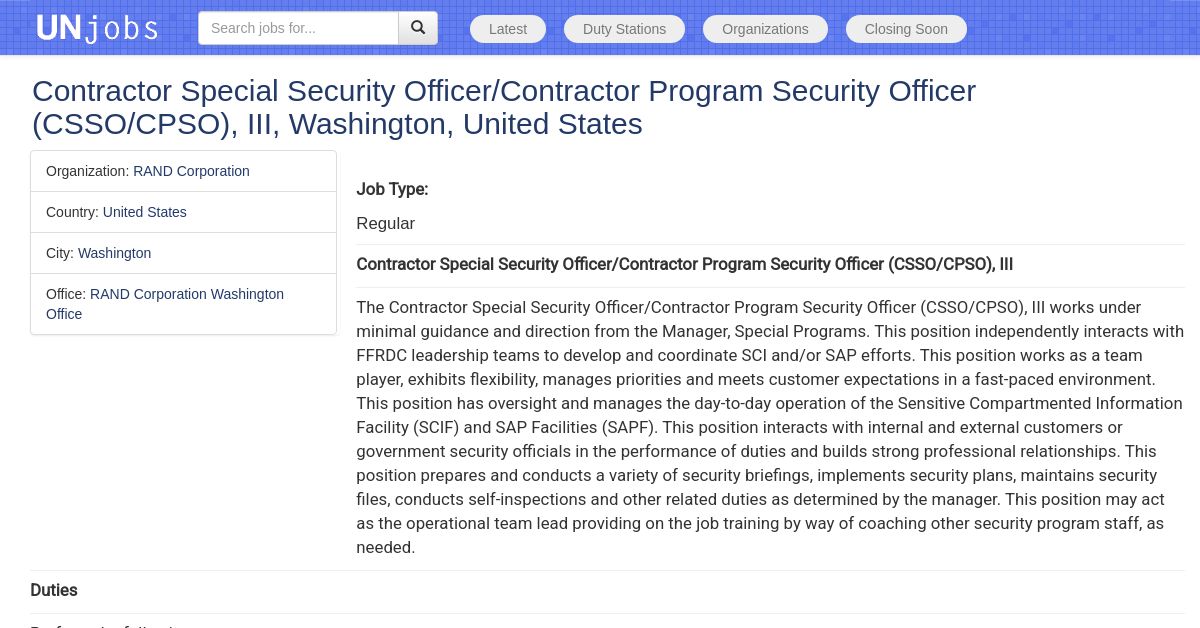Open the Latest jobs tab
1200x628 pixels.
pos(508,29)
